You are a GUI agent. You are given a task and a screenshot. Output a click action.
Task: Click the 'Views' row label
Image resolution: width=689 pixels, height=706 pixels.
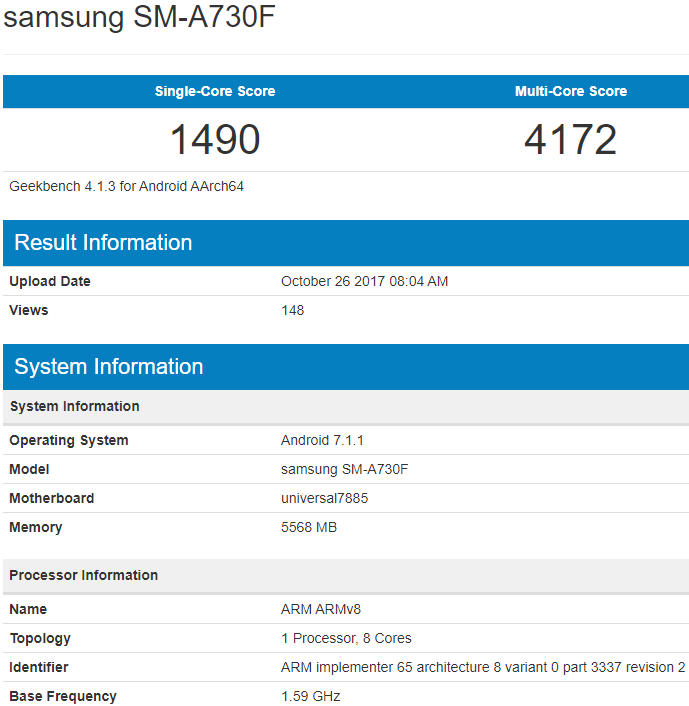coord(28,310)
